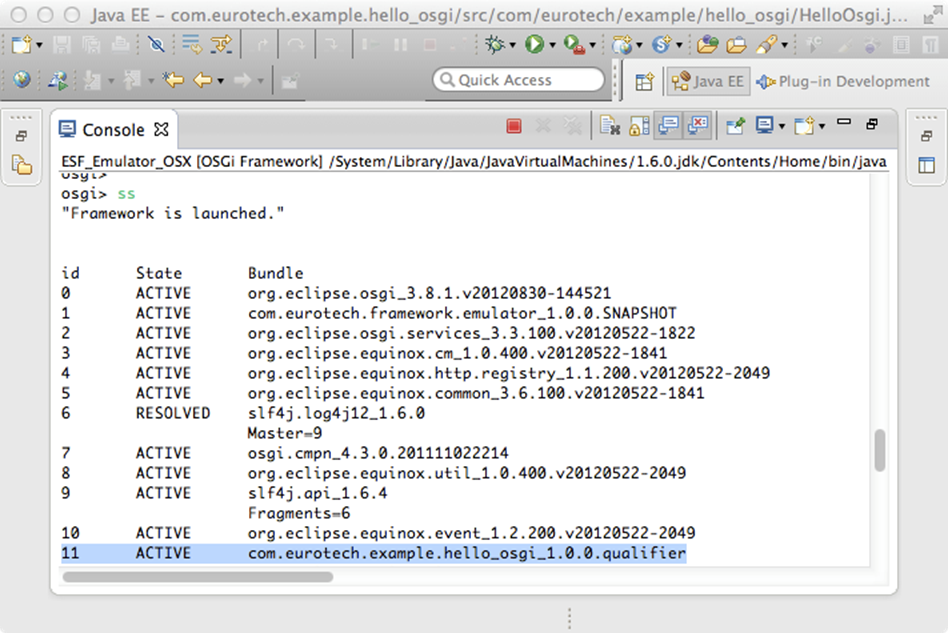Close the Console tab with X
The image size is (948, 633).
(x=161, y=129)
